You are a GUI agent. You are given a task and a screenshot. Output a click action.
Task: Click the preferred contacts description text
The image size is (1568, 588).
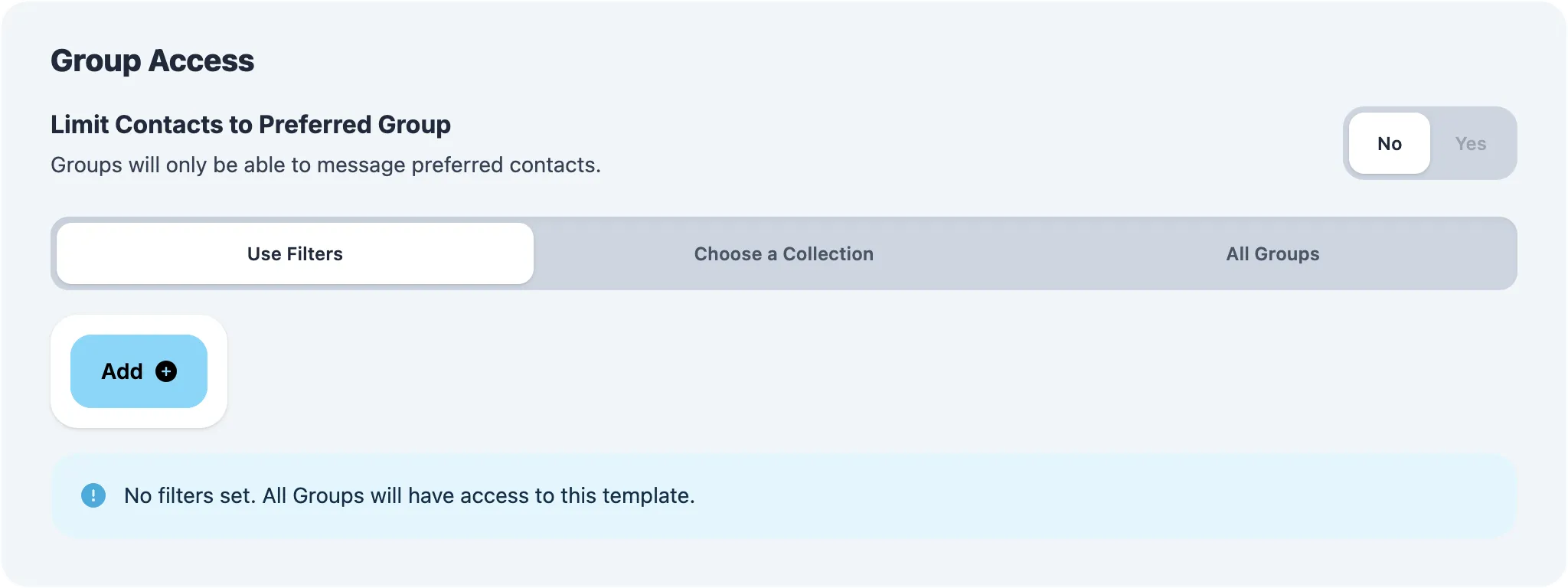click(x=325, y=165)
